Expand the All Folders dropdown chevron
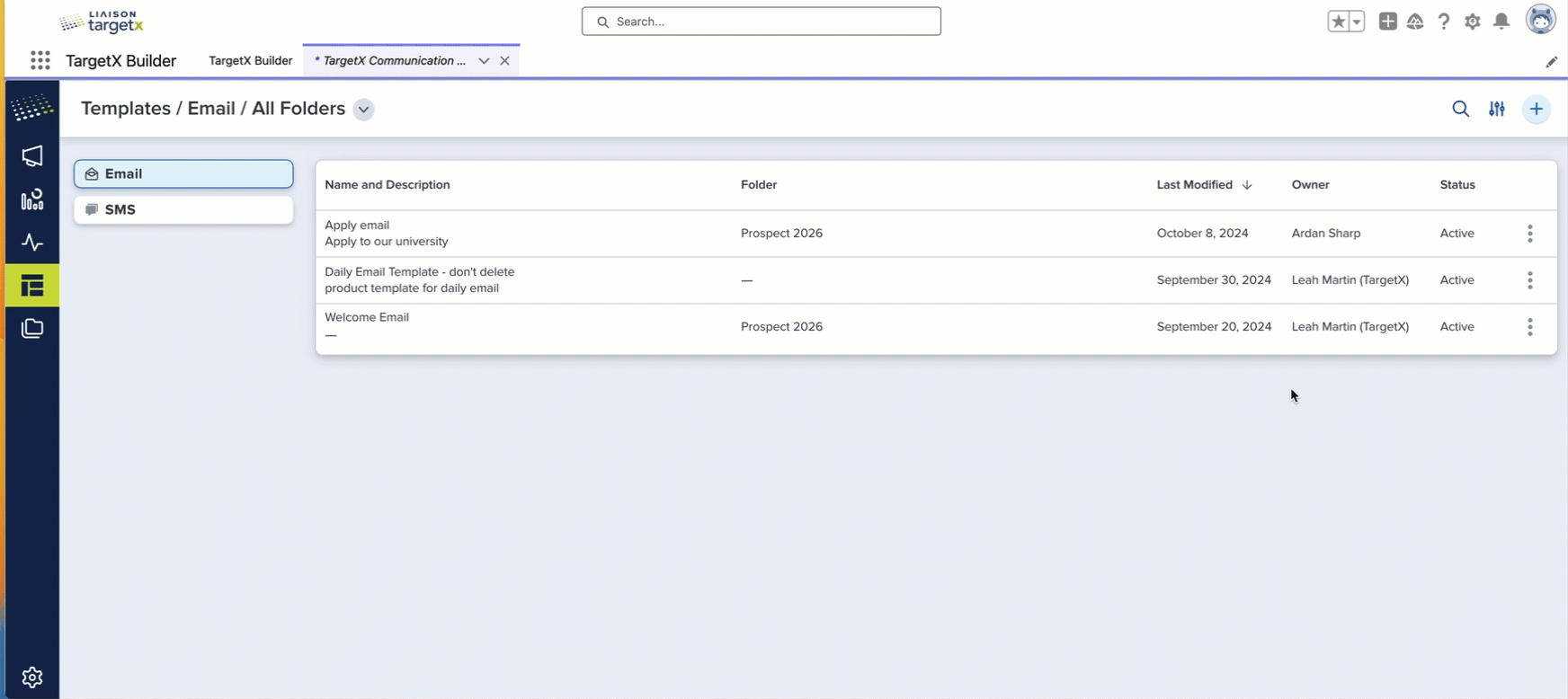The image size is (1568, 699). 363,110
